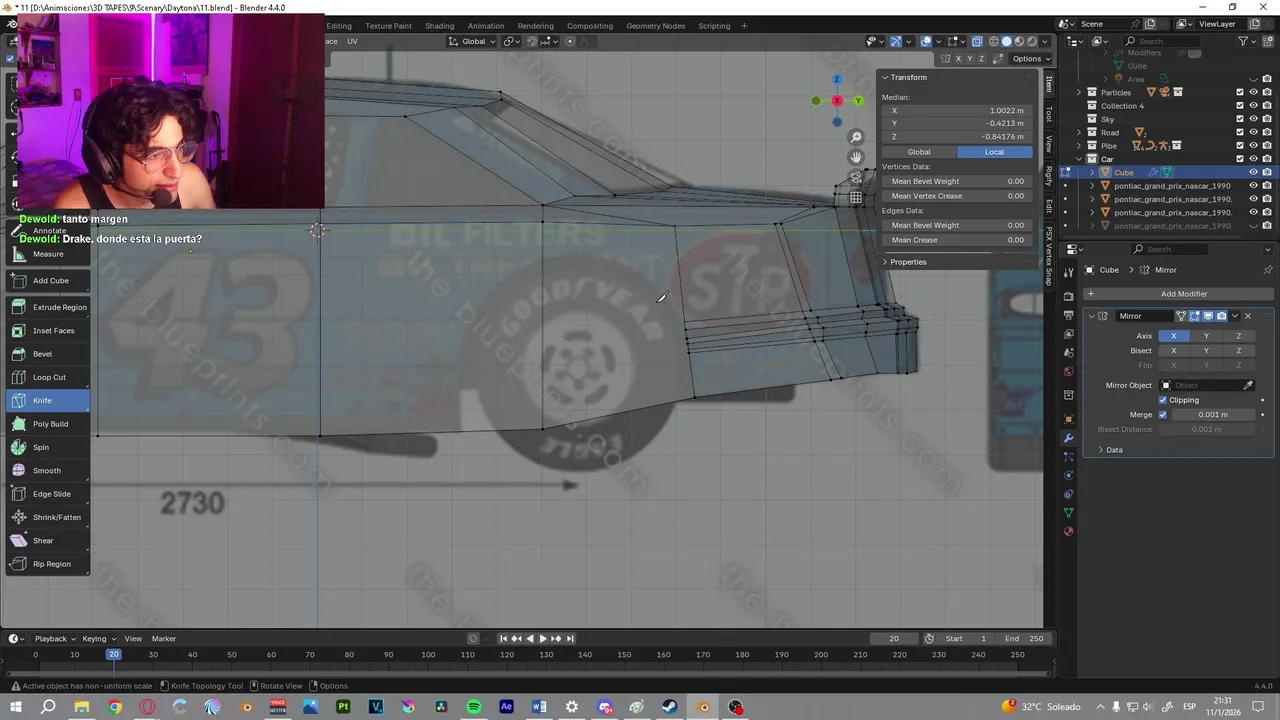Click the Mean Bevel Weight vertices slider
This screenshot has width=1280, height=720.
tap(957, 182)
